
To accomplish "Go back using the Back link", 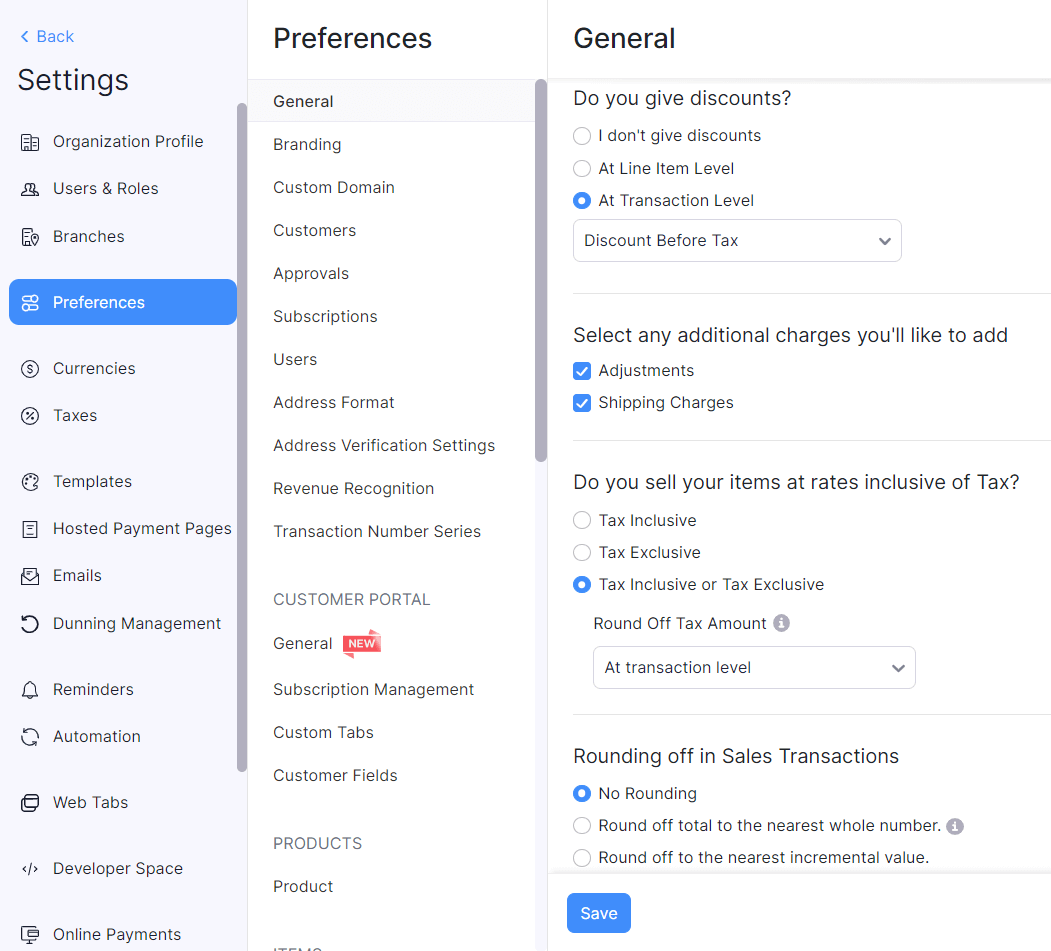I will (46, 37).
